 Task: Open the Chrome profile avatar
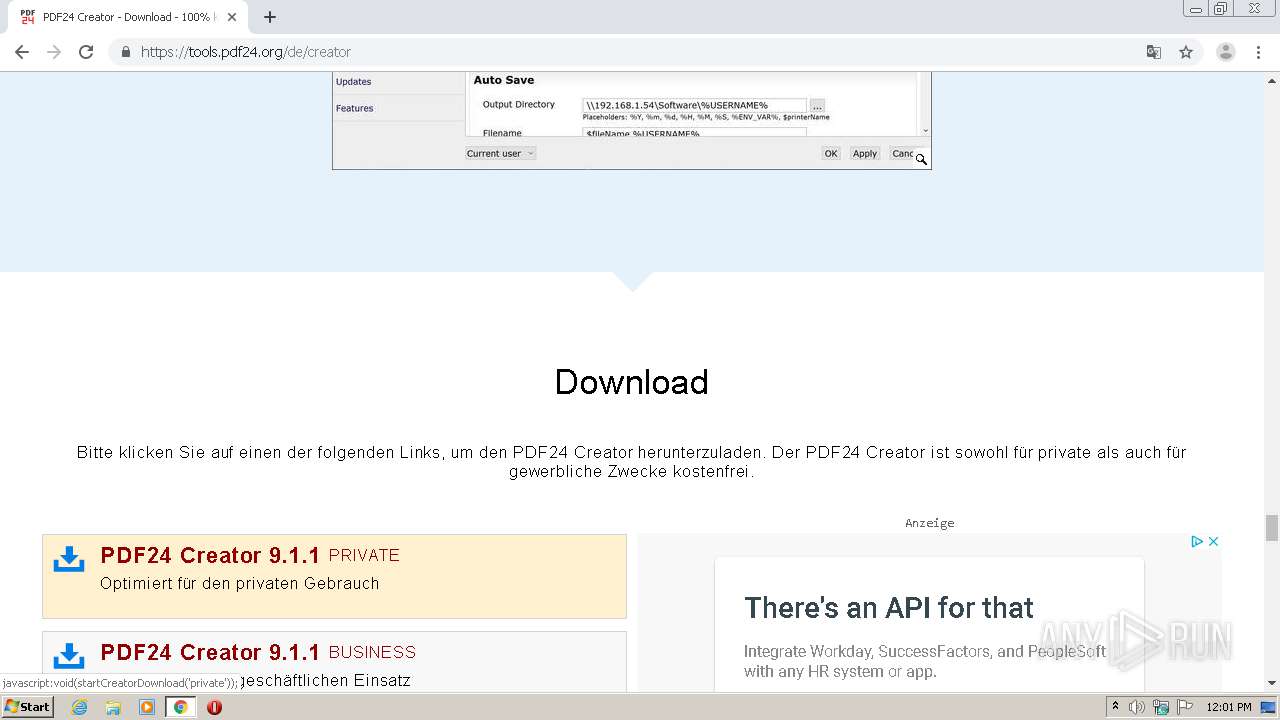1226,52
